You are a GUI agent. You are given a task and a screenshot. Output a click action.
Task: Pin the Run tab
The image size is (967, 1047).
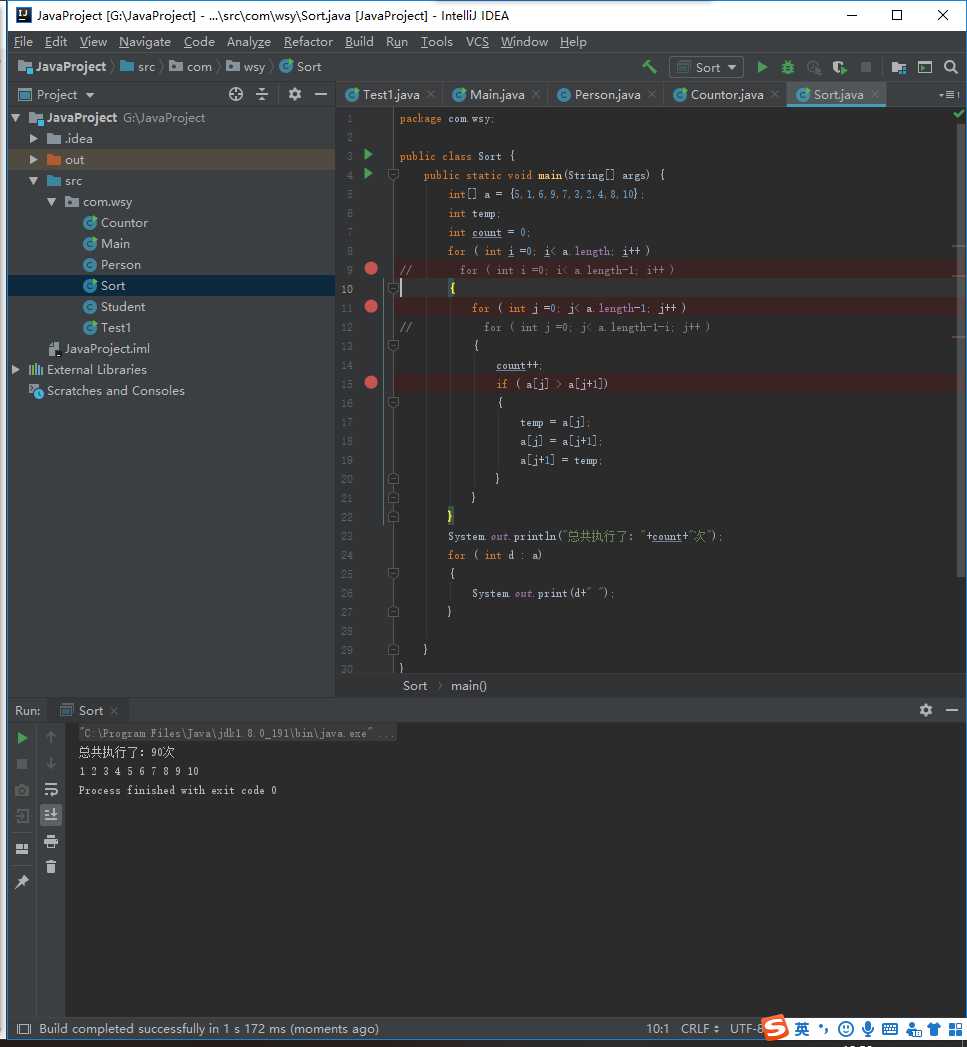point(22,882)
